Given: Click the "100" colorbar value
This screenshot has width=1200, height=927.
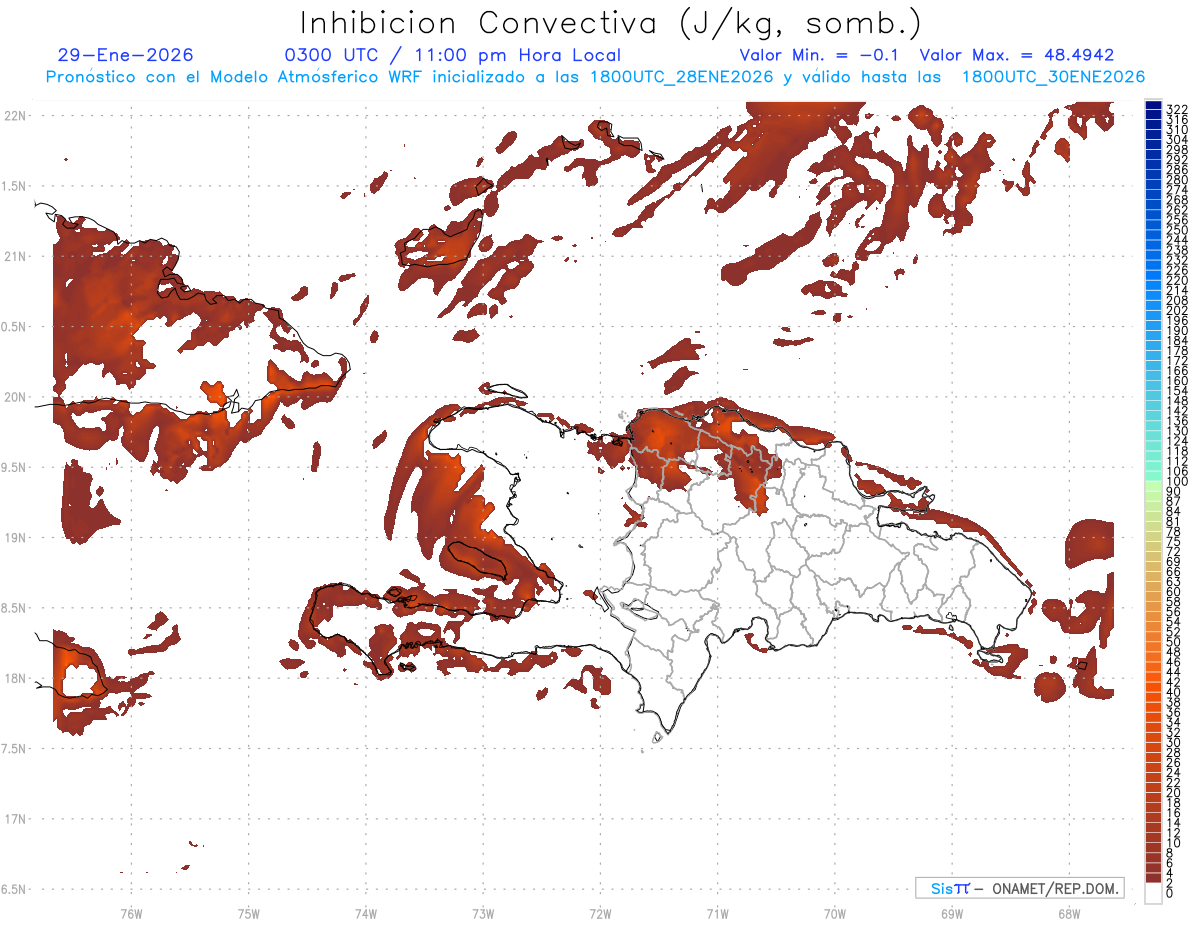Looking at the screenshot, I should click(x=1177, y=481).
